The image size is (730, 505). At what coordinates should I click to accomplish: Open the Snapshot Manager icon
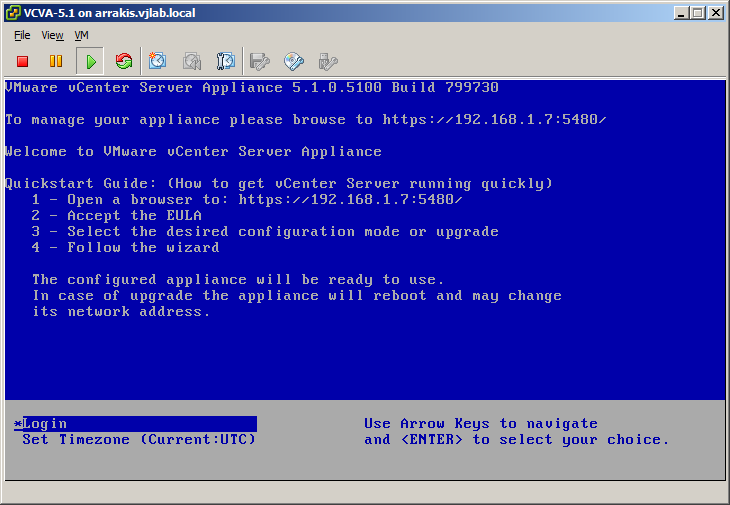[226, 61]
